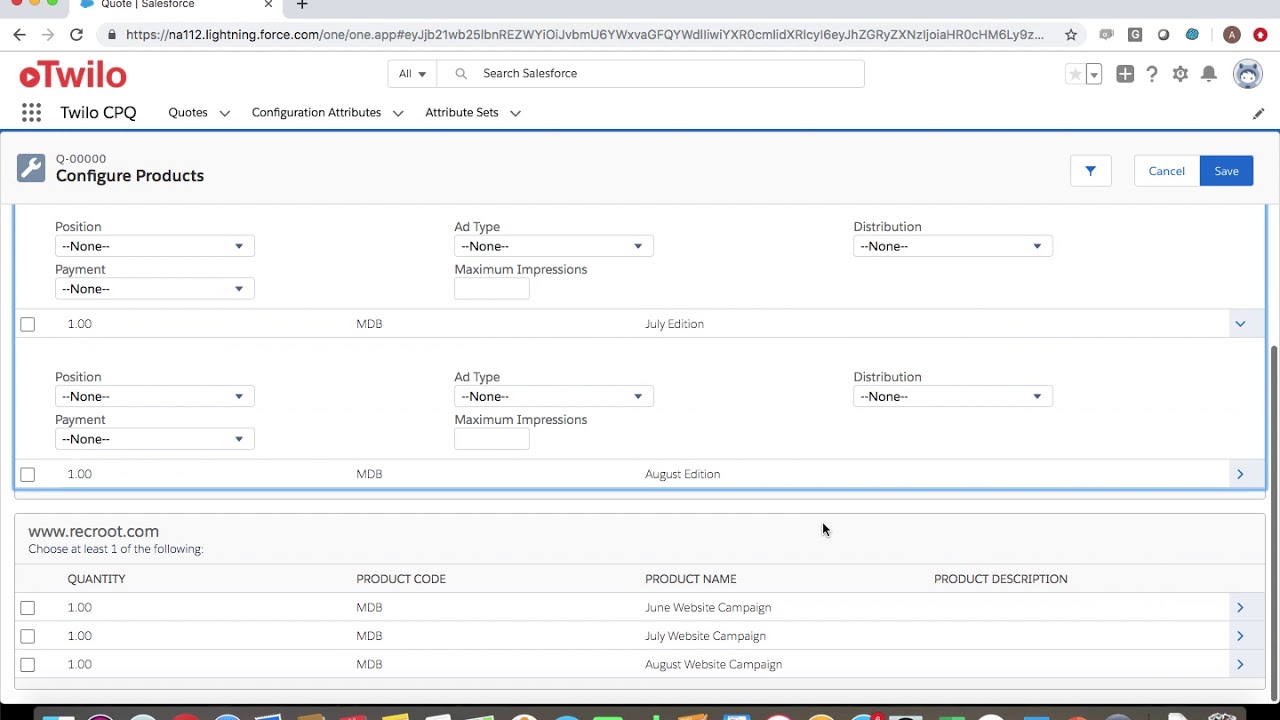1280x720 pixels.
Task: Open the Help question mark icon
Action: (1152, 74)
